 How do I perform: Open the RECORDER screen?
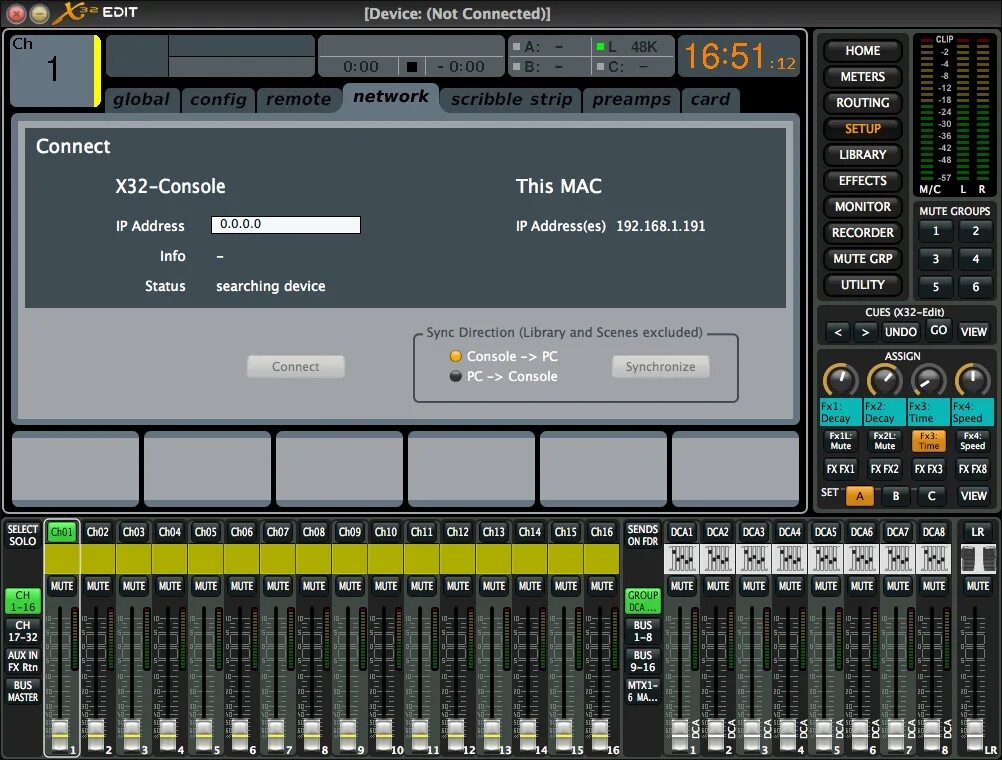coord(862,233)
